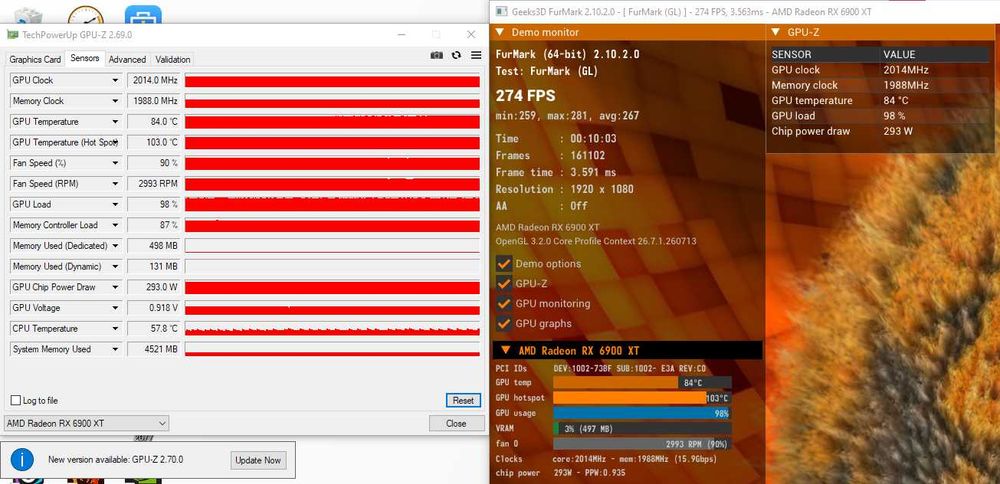Viewport: 1000px width, 484px height.
Task: Open the GPU Clock sensor dropdown
Action: pyautogui.click(x=115, y=80)
